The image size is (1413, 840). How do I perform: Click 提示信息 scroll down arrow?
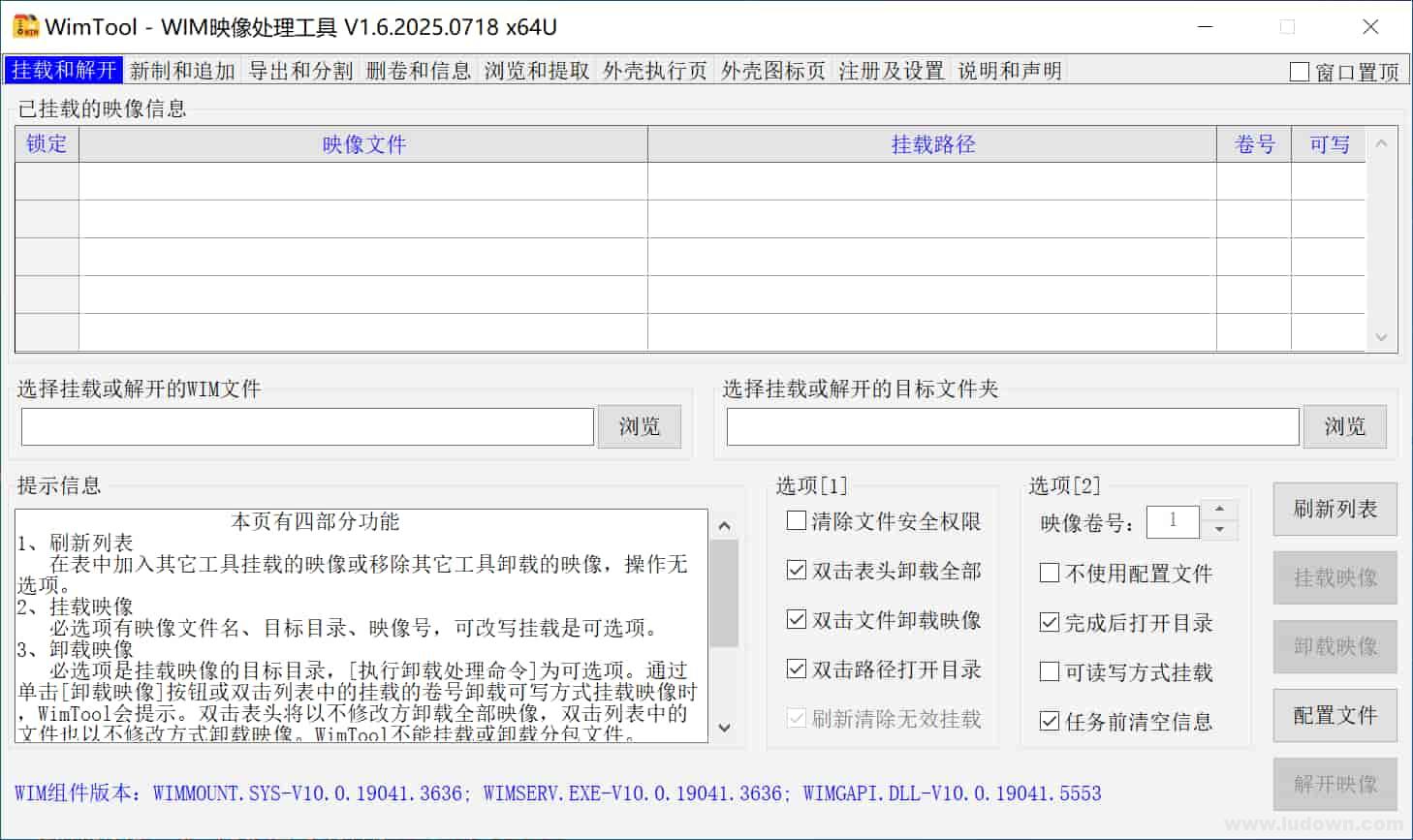[x=724, y=728]
